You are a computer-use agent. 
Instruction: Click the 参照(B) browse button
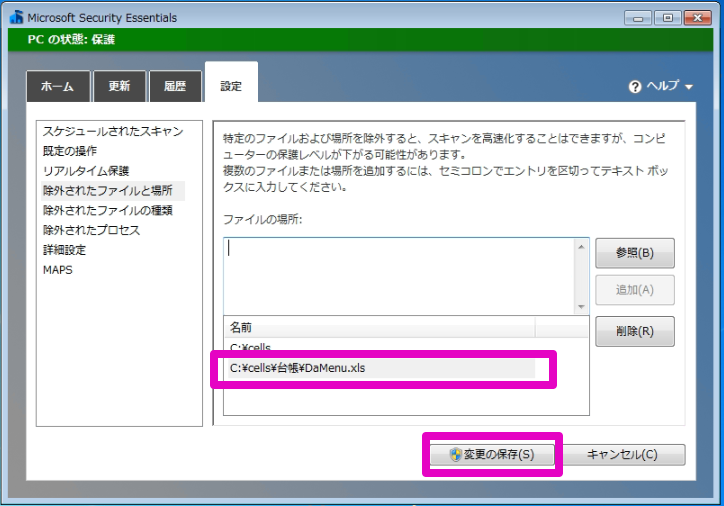pyautogui.click(x=635, y=253)
